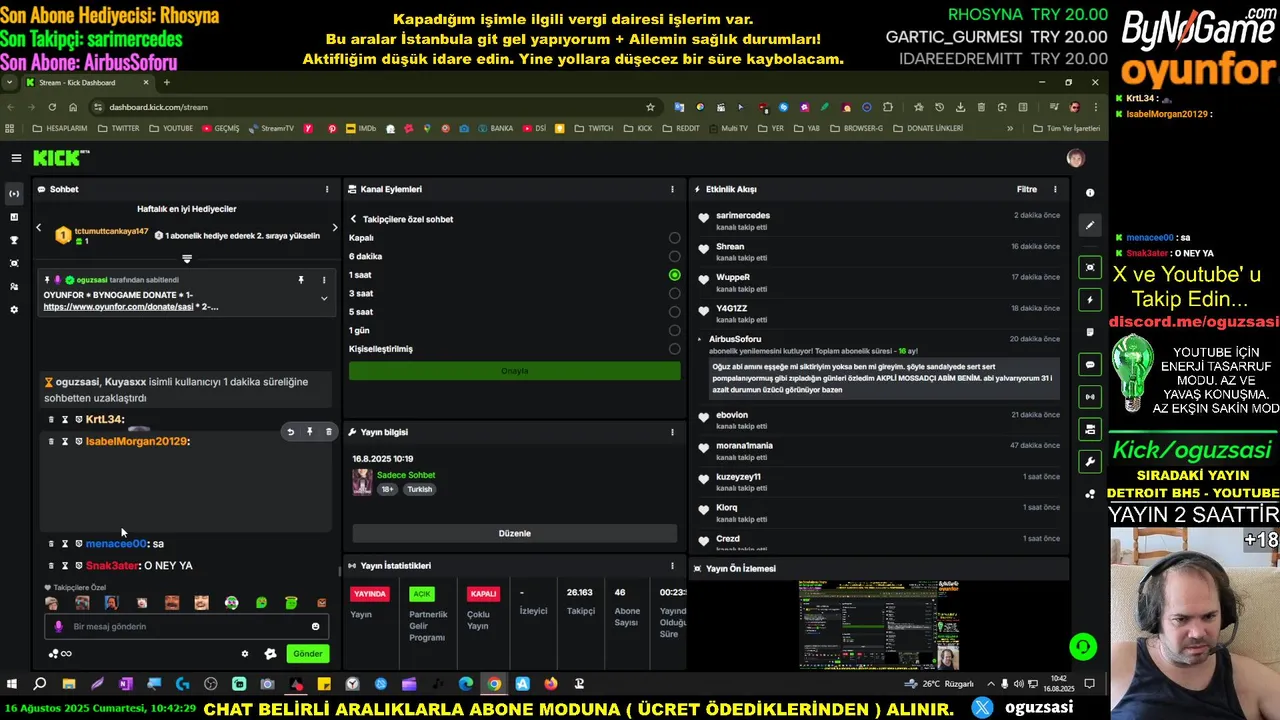1280x720 pixels.
Task: Click the Yayın Ön İzlemesi thumbnail
Action: [879, 625]
